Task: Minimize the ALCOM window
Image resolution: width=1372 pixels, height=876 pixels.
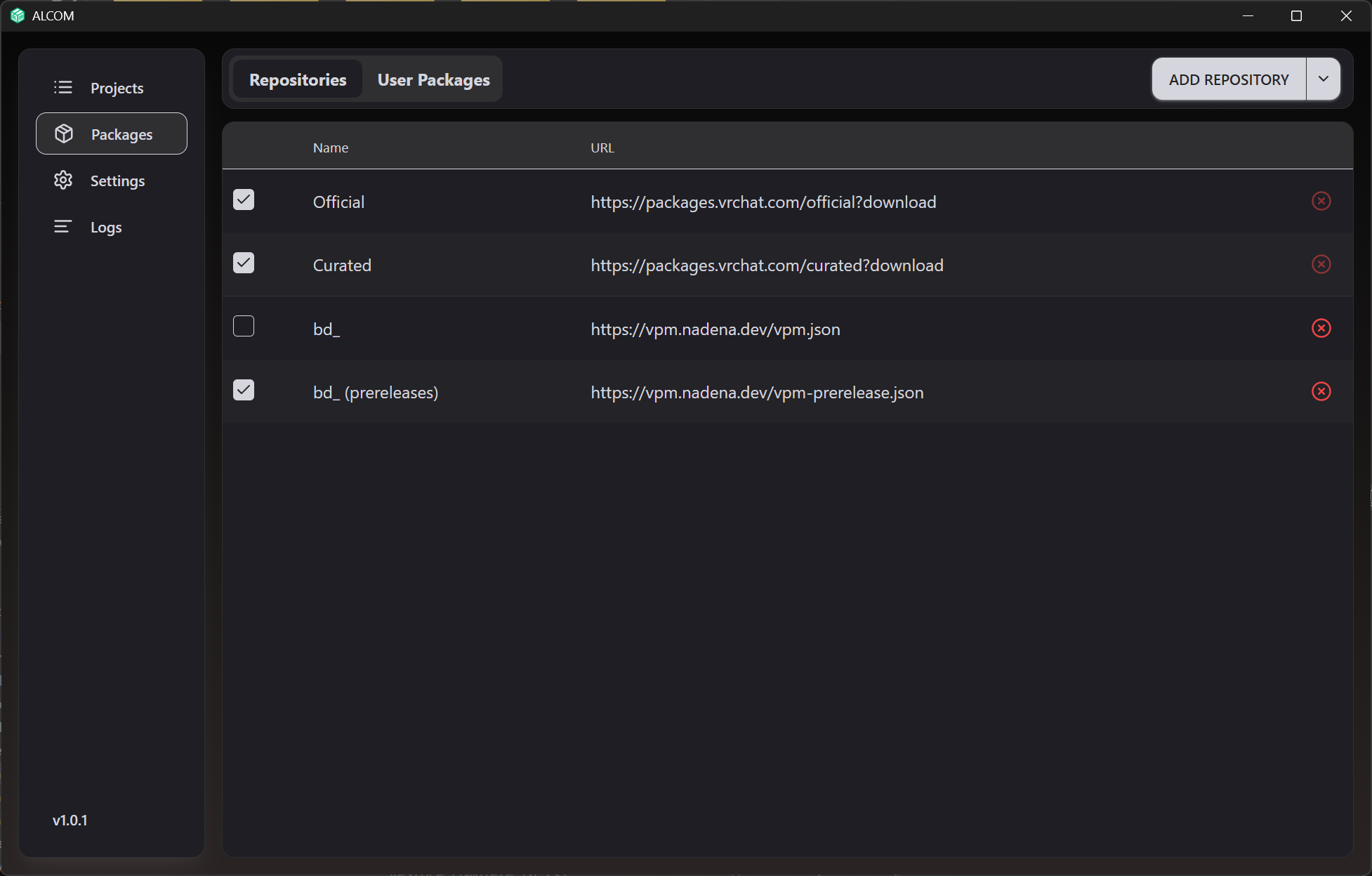Action: 1248,15
